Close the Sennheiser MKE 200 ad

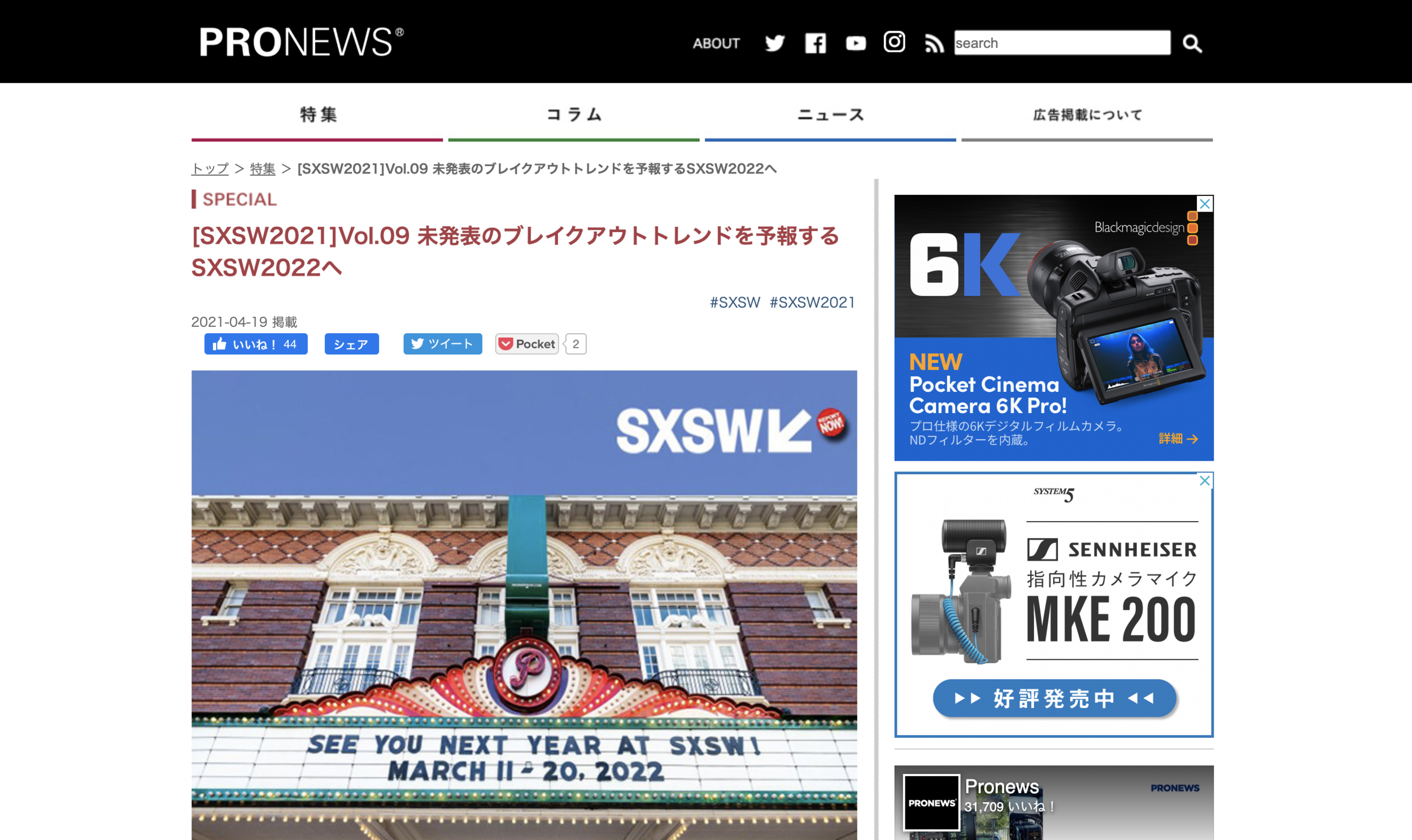click(x=1205, y=480)
